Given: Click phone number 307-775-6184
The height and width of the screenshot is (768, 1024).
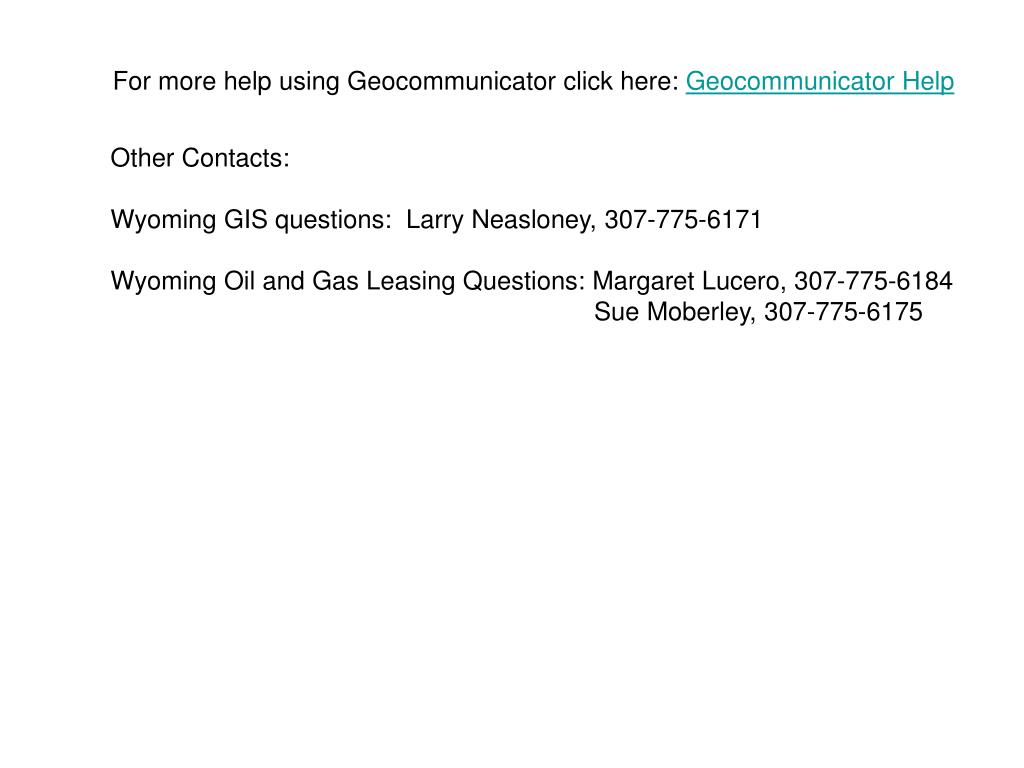Looking at the screenshot, I should tap(873, 281).
